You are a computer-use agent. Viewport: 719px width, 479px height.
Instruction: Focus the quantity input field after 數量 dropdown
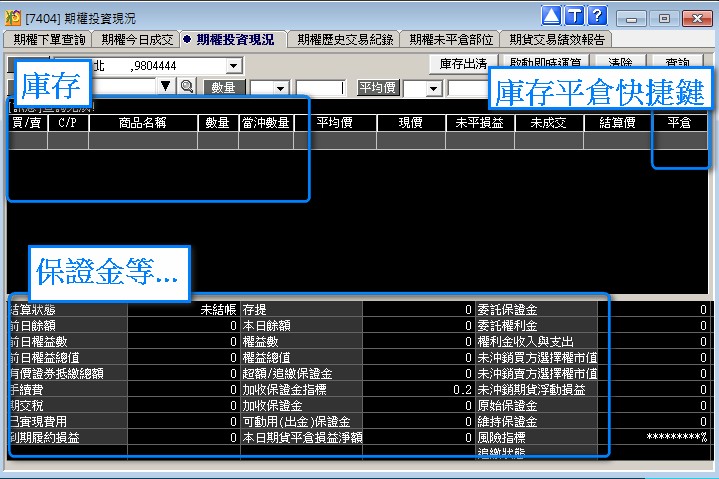[321, 88]
